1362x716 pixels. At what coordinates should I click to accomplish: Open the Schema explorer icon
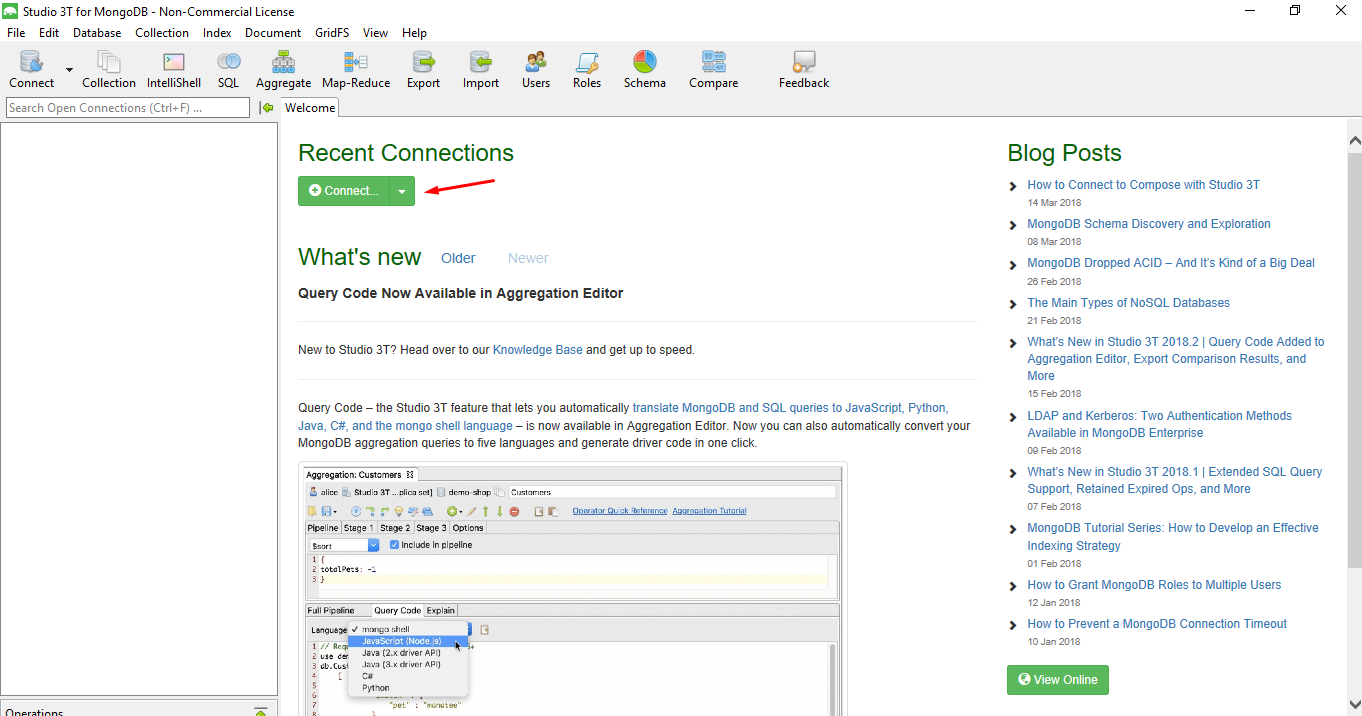click(645, 69)
